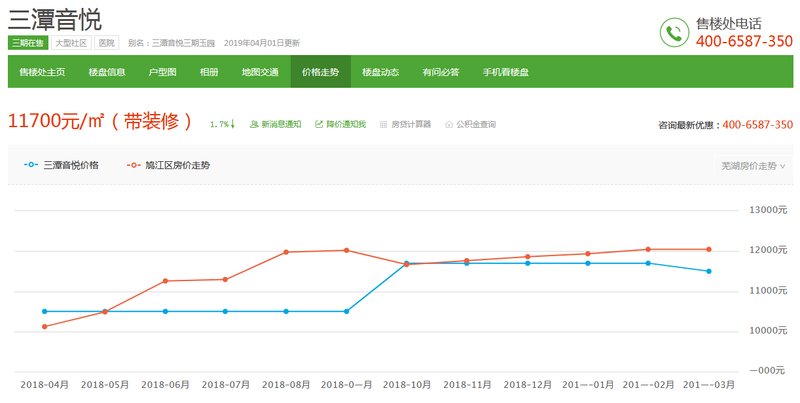Open the 房贷计算器 link
Viewport: 800px width, 403px height.
click(411, 124)
